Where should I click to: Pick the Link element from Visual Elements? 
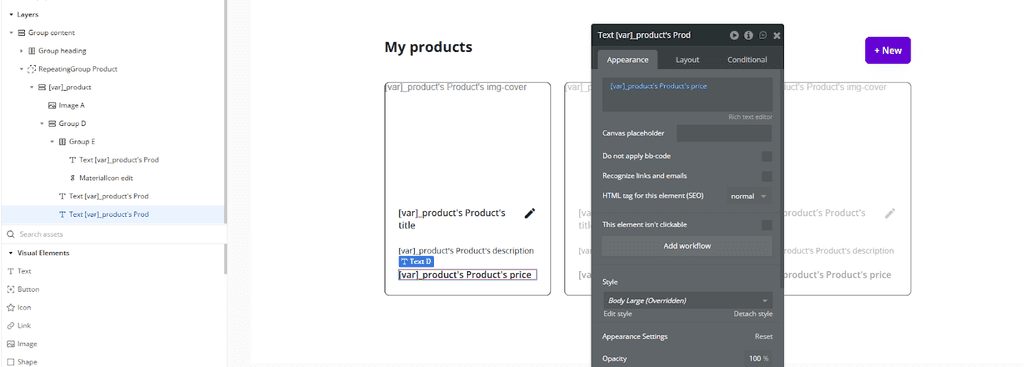18,326
